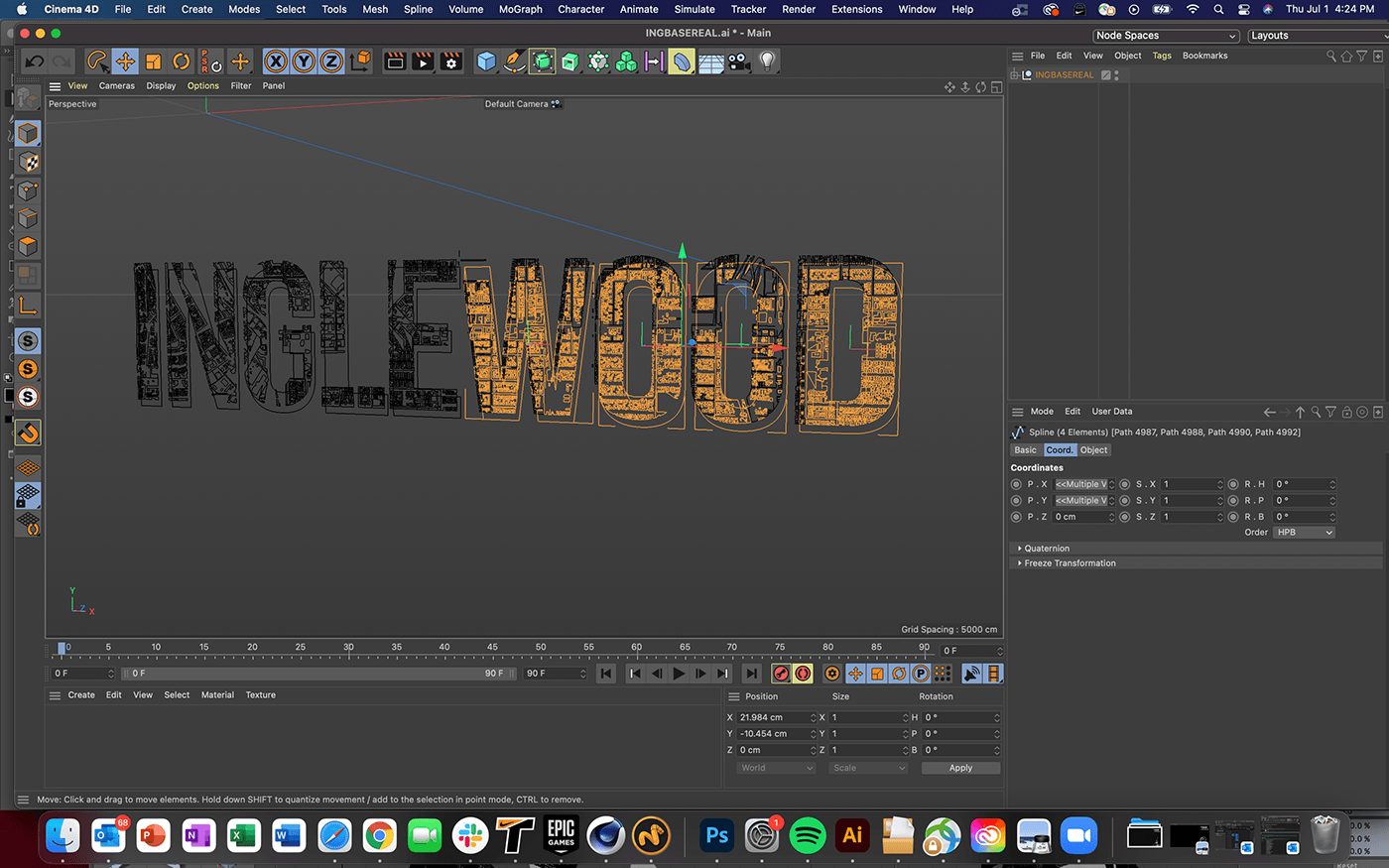This screenshot has height=868, width=1389.
Task: Click the Go to Start of timeline button
Action: pyautogui.click(x=606, y=674)
